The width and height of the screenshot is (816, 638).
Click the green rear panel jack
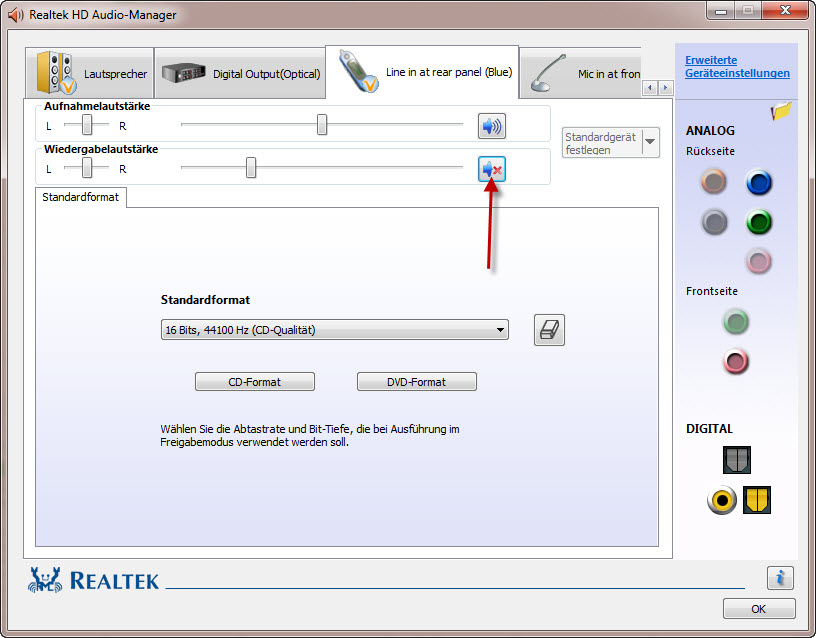[x=758, y=222]
